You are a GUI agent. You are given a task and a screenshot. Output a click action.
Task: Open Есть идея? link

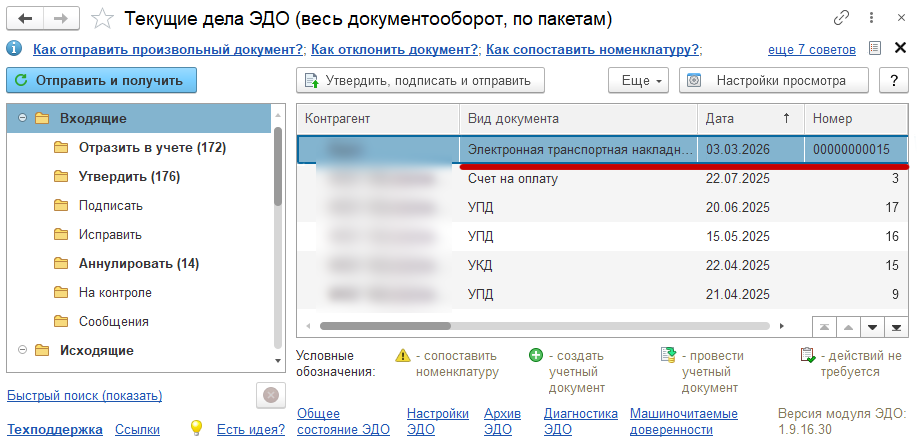[x=251, y=430]
